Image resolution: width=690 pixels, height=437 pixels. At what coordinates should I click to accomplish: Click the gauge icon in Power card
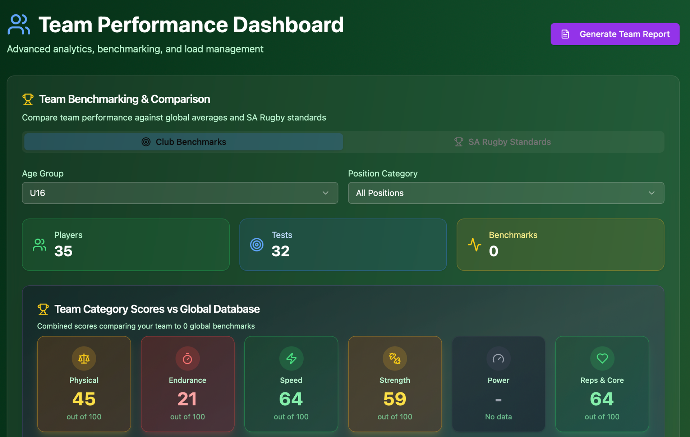(x=498, y=358)
